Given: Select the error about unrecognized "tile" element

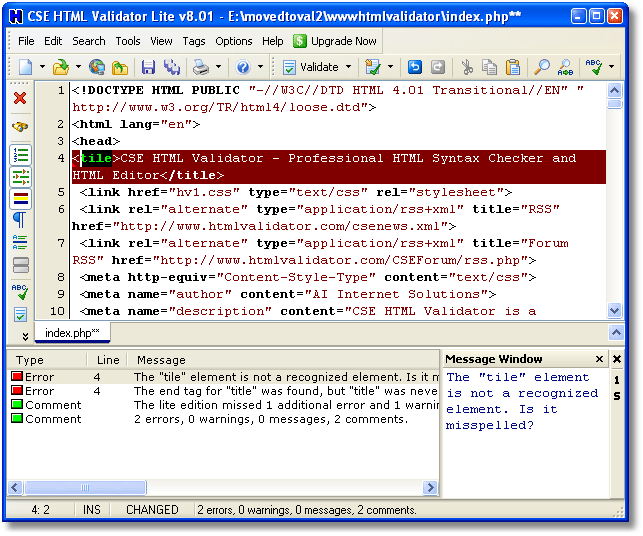Looking at the screenshot, I should 223,376.
